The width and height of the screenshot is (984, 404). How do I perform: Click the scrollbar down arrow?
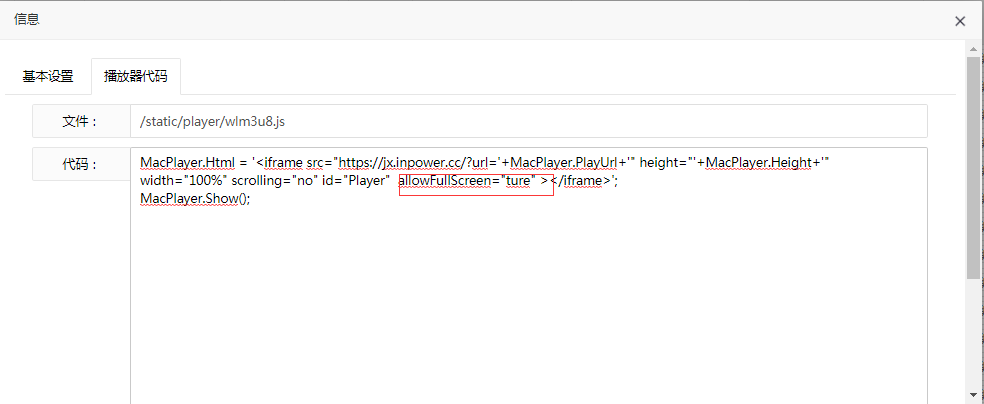pyautogui.click(x=973, y=396)
